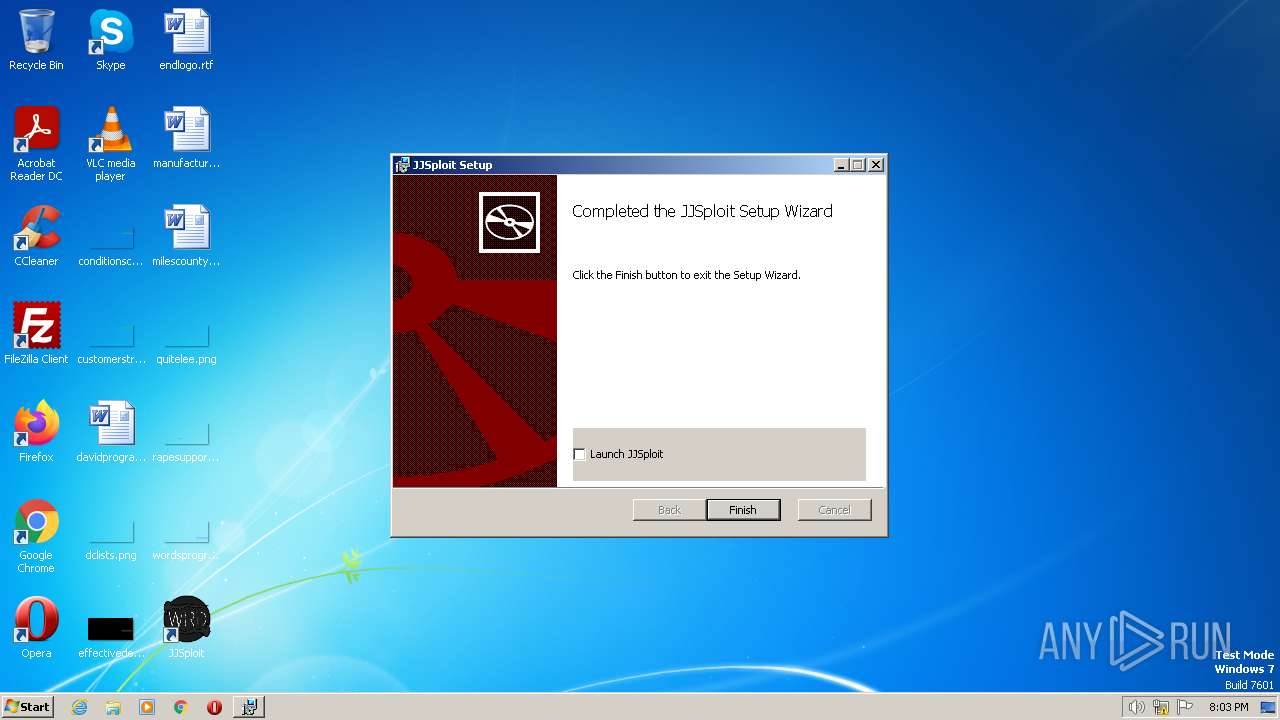Select the milescounty... document icon
Image resolution: width=1280 pixels, height=720 pixels.
(x=186, y=236)
